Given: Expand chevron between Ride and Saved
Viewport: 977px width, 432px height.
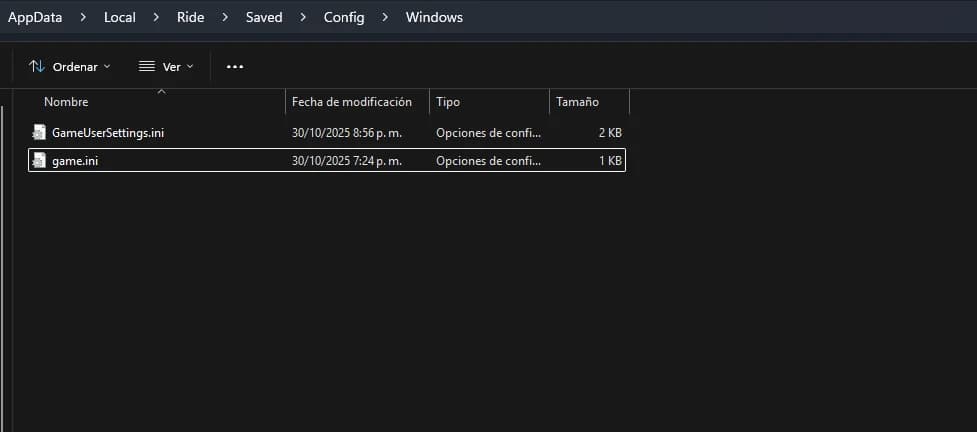Looking at the screenshot, I should click(x=225, y=17).
